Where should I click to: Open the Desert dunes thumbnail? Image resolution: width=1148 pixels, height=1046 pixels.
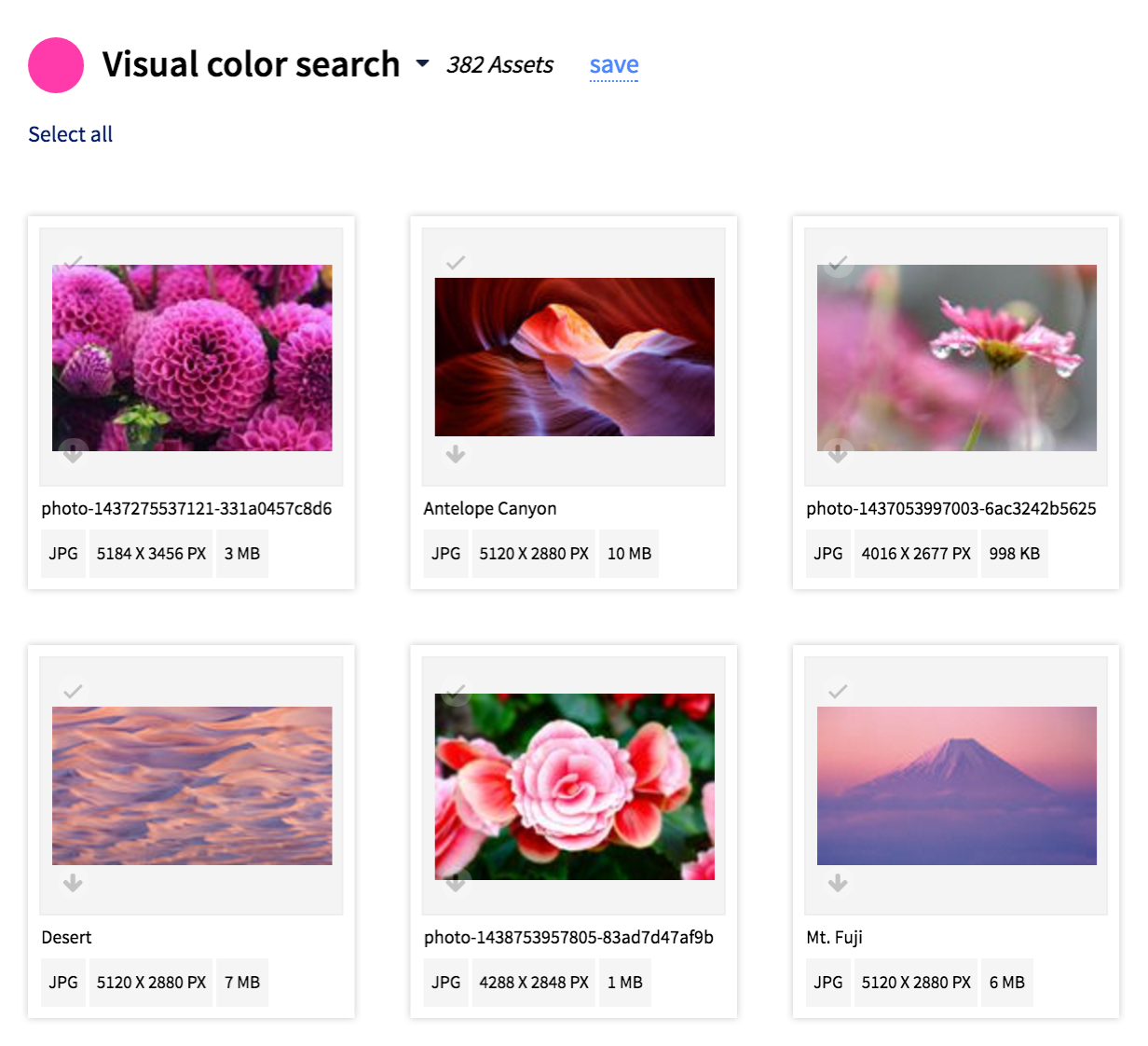[x=192, y=786]
